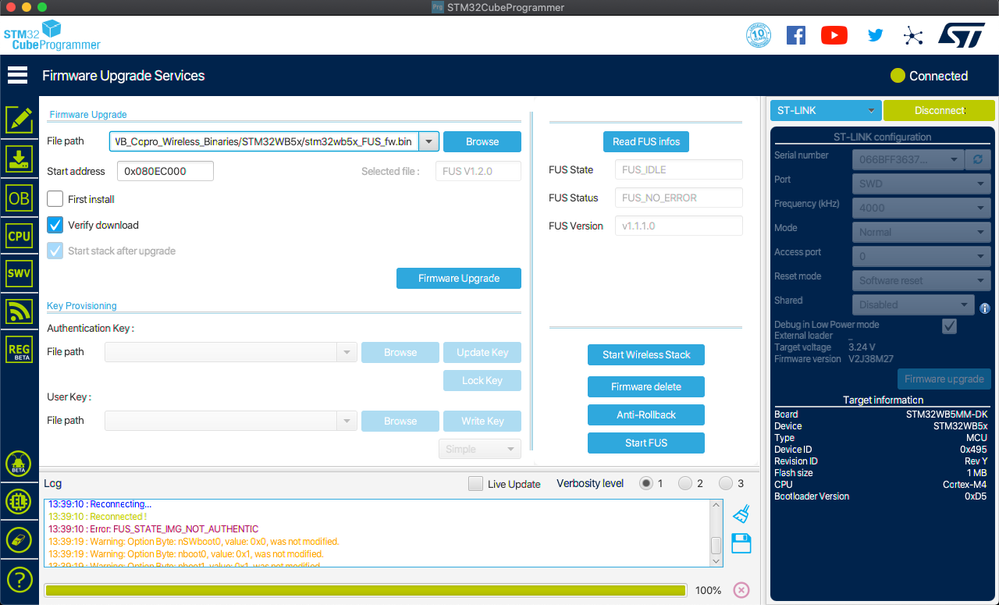
Task: Click the STM32CubeProgrammer logo
Action: [52, 35]
